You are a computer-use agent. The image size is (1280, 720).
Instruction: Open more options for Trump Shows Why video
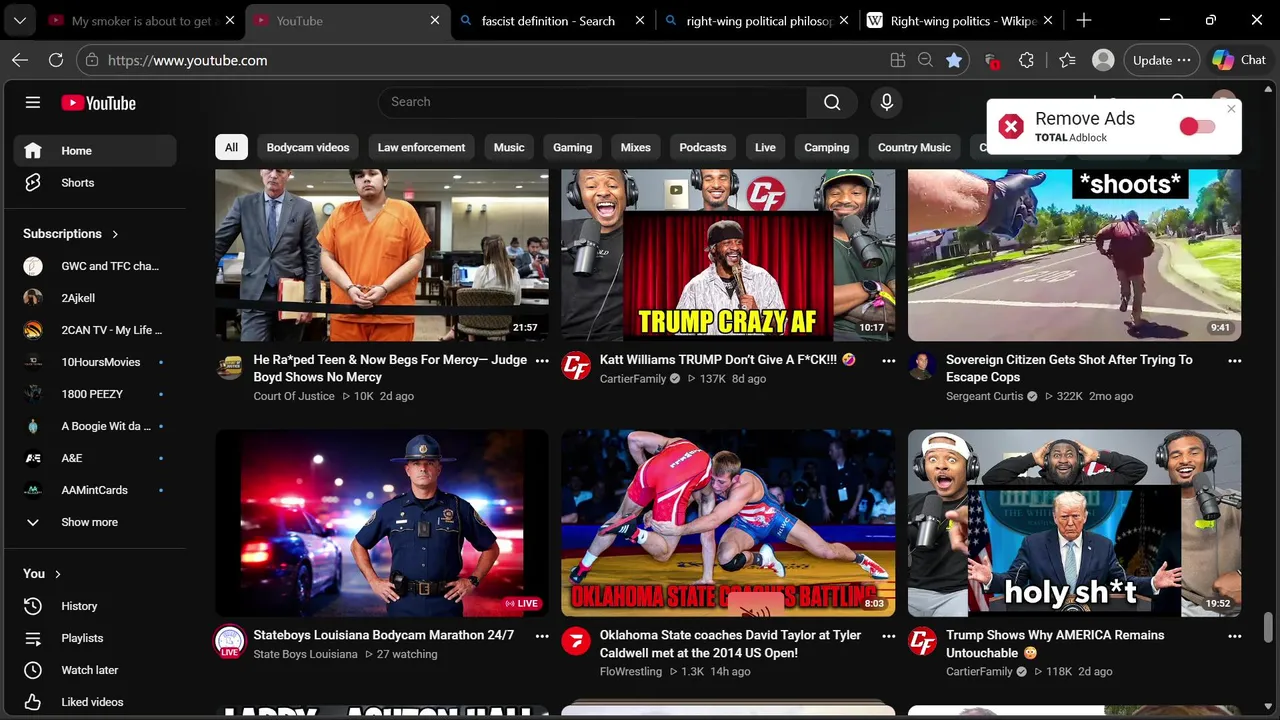[x=1234, y=636]
